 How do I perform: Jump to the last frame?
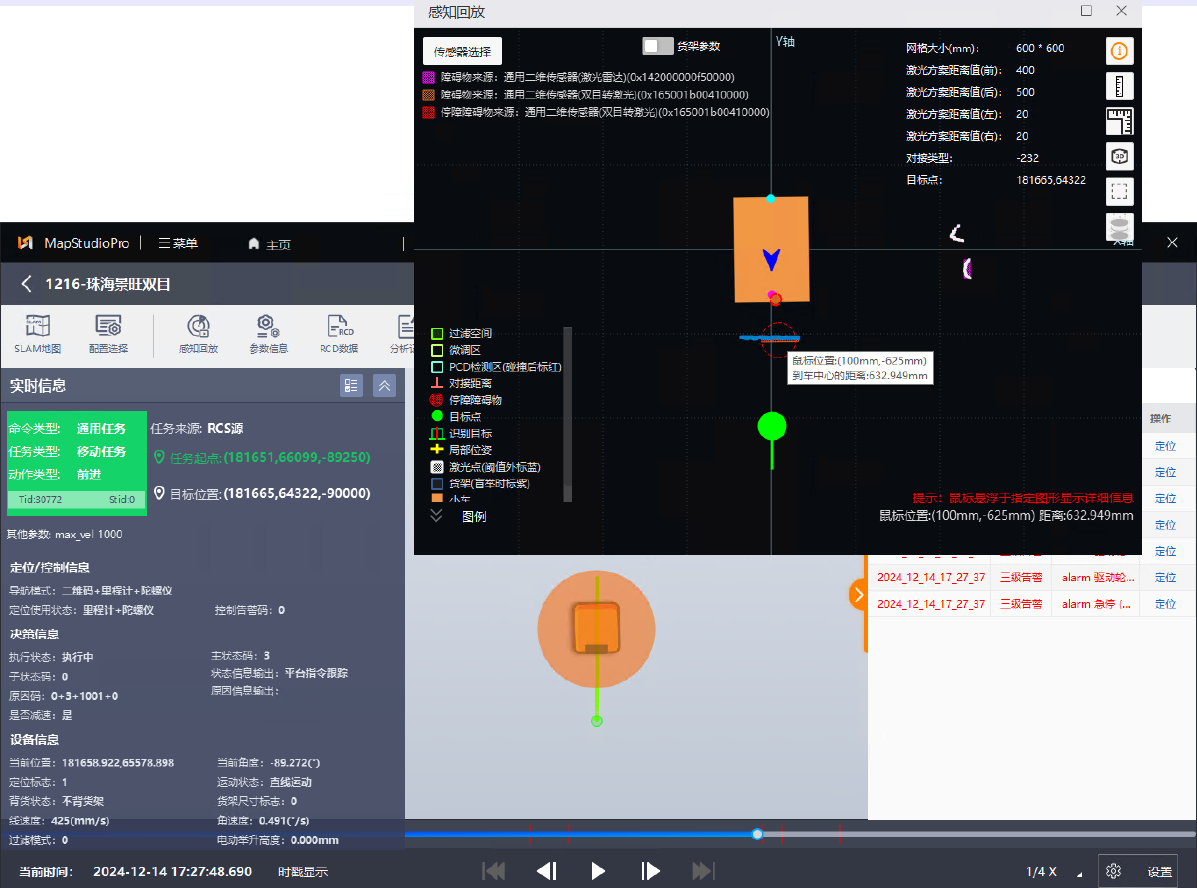coord(702,871)
